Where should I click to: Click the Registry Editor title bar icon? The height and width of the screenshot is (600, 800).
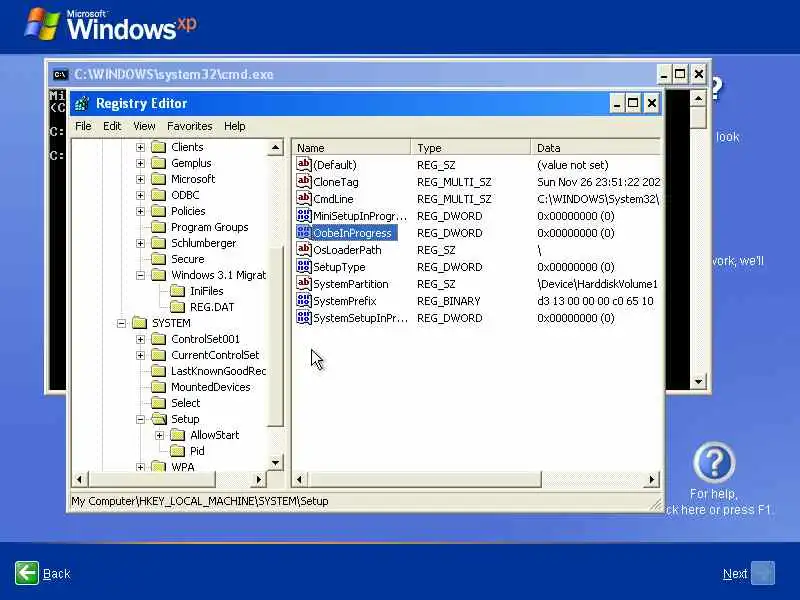(x=82, y=104)
